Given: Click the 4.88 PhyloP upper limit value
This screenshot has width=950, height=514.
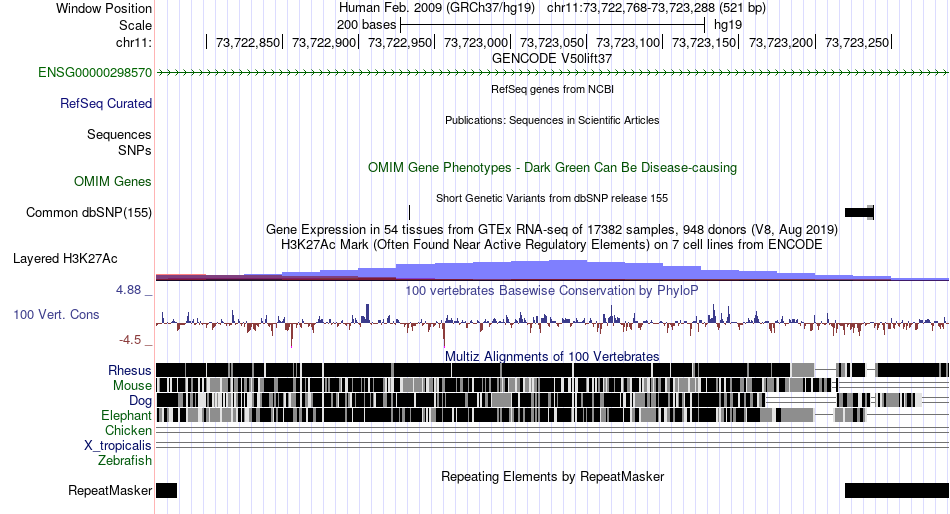Looking at the screenshot, I should point(128,290).
